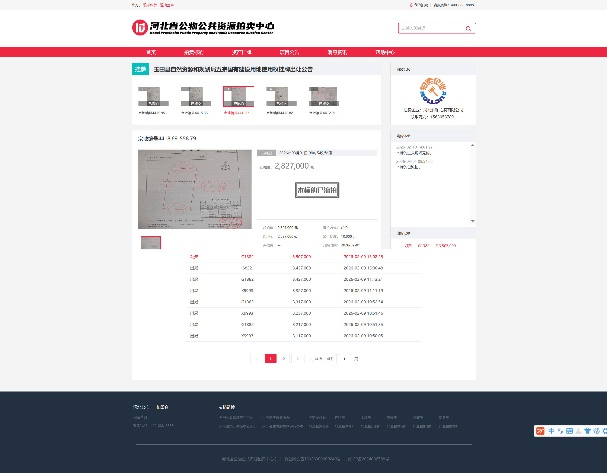Go to the next page using first arrow
The height and width of the screenshot is (473, 607).
click(284, 358)
